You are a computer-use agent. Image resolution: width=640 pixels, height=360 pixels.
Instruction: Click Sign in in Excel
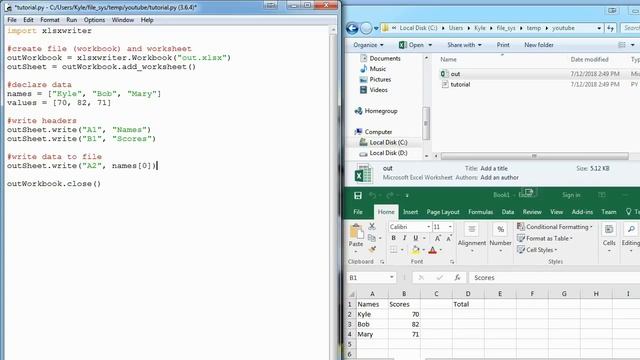(571, 195)
